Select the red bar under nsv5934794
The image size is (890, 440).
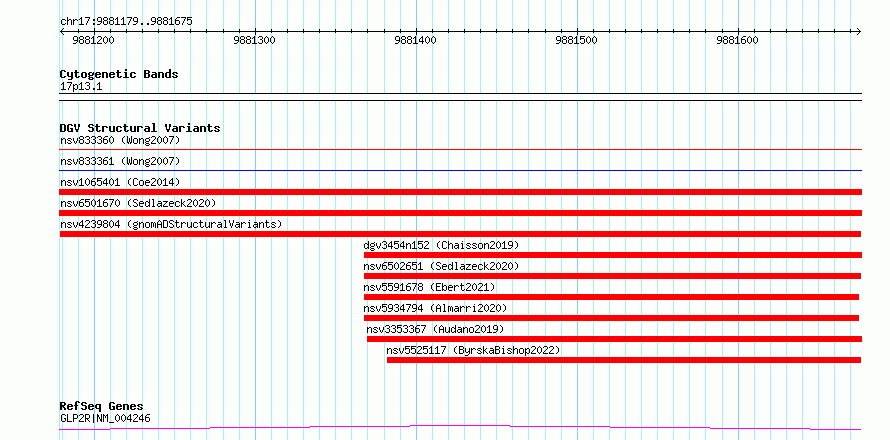coord(611,318)
